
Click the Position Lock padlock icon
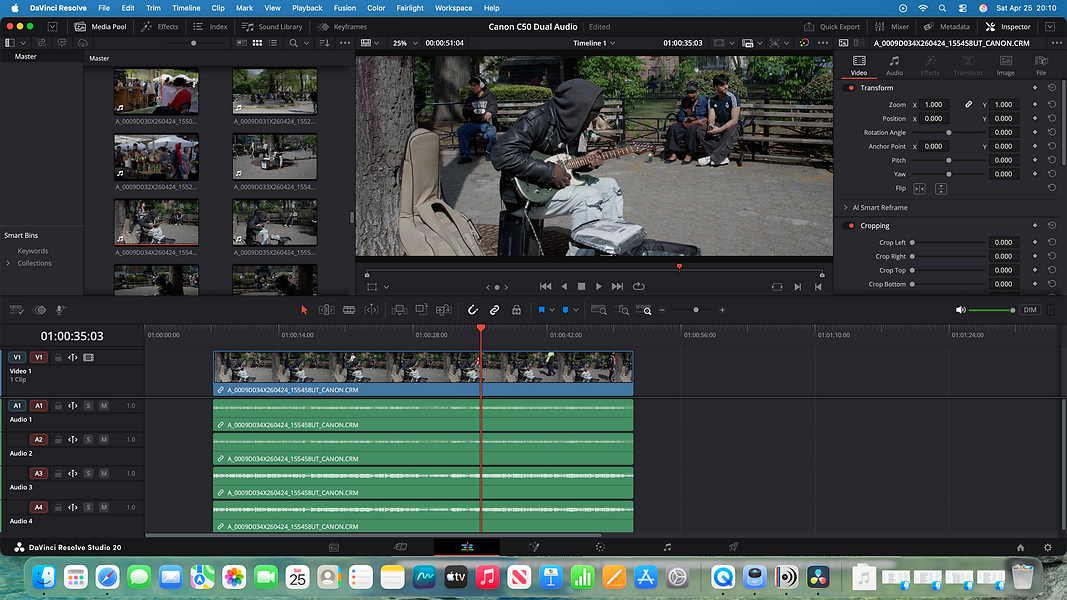516,310
